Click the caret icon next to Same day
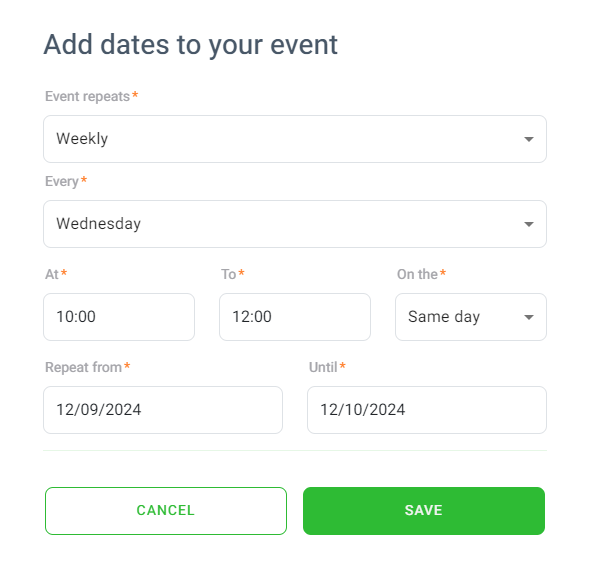This screenshot has height=563, width=593. pos(529,317)
